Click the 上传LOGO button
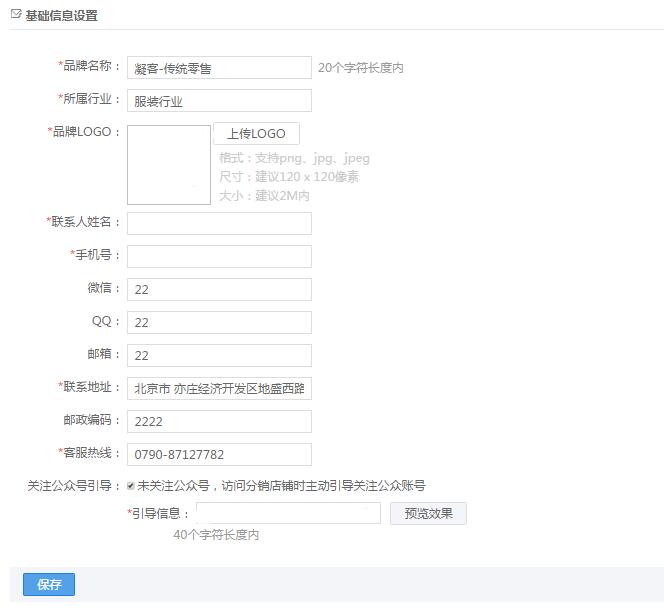This screenshot has height=611, width=664. tap(256, 134)
